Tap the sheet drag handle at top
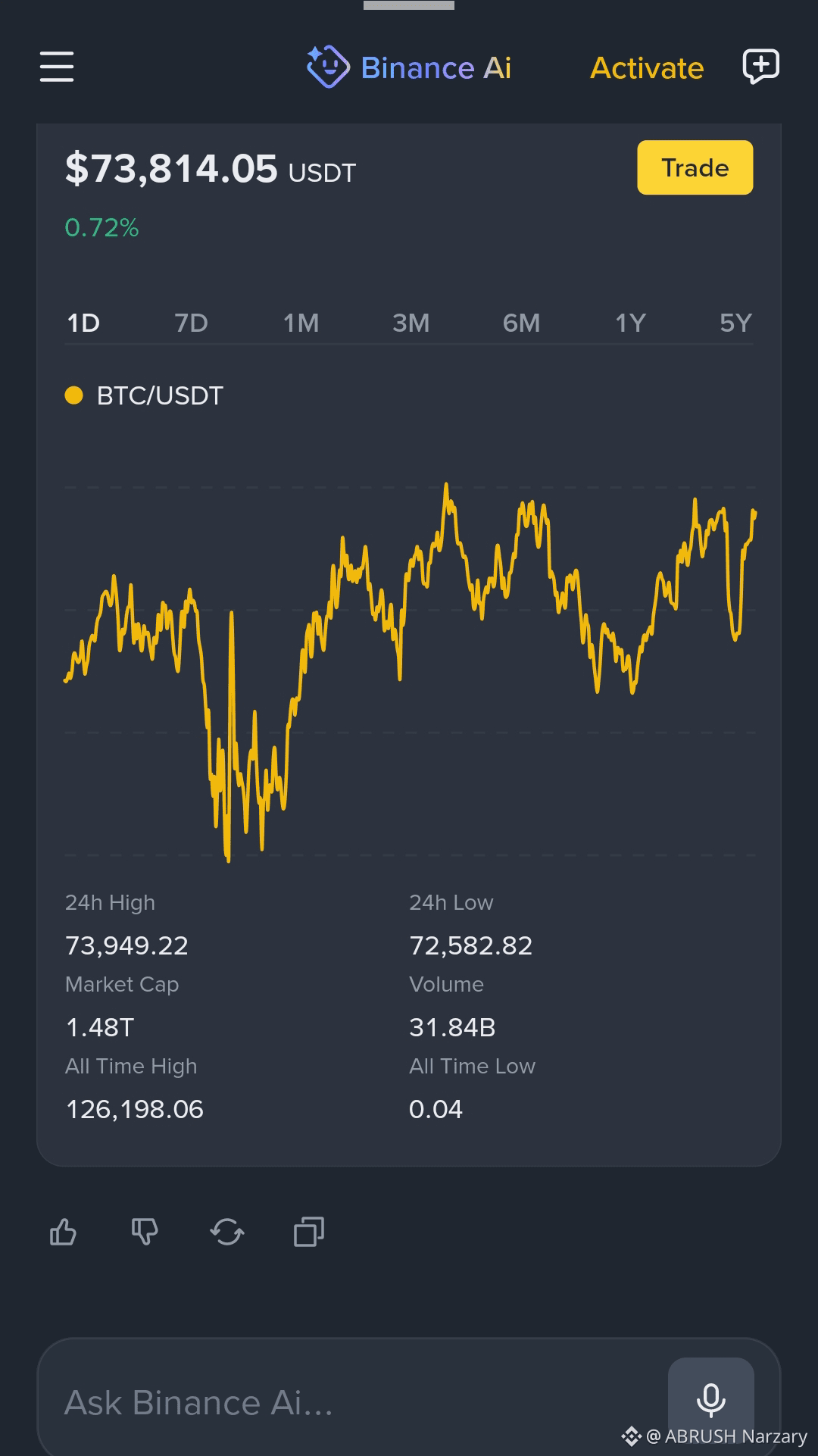 (x=409, y=5)
